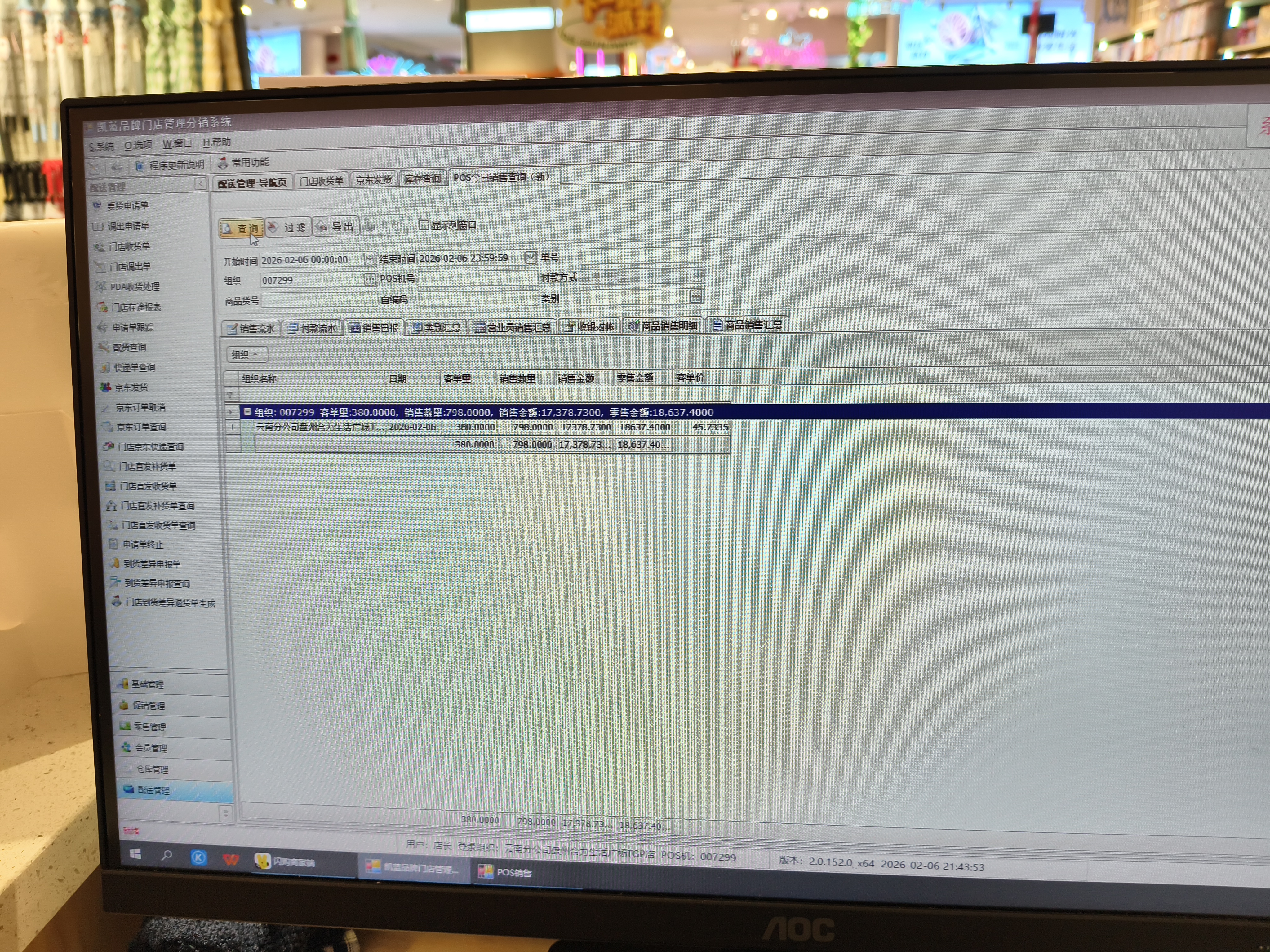Open the 开始时间 date dropdown

pyautogui.click(x=369, y=259)
